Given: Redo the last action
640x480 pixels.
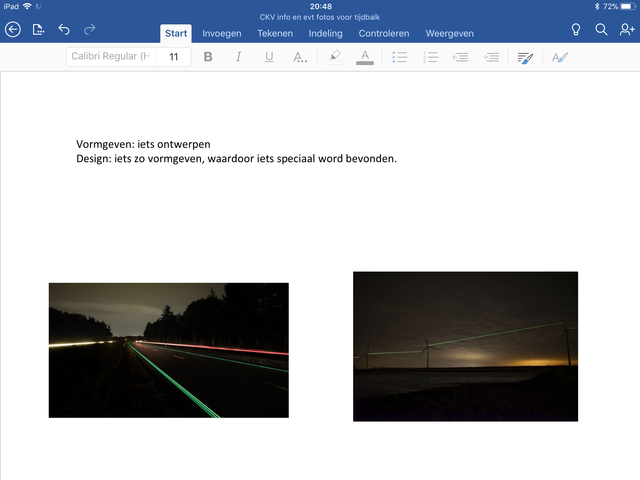Looking at the screenshot, I should pyautogui.click(x=89, y=30).
